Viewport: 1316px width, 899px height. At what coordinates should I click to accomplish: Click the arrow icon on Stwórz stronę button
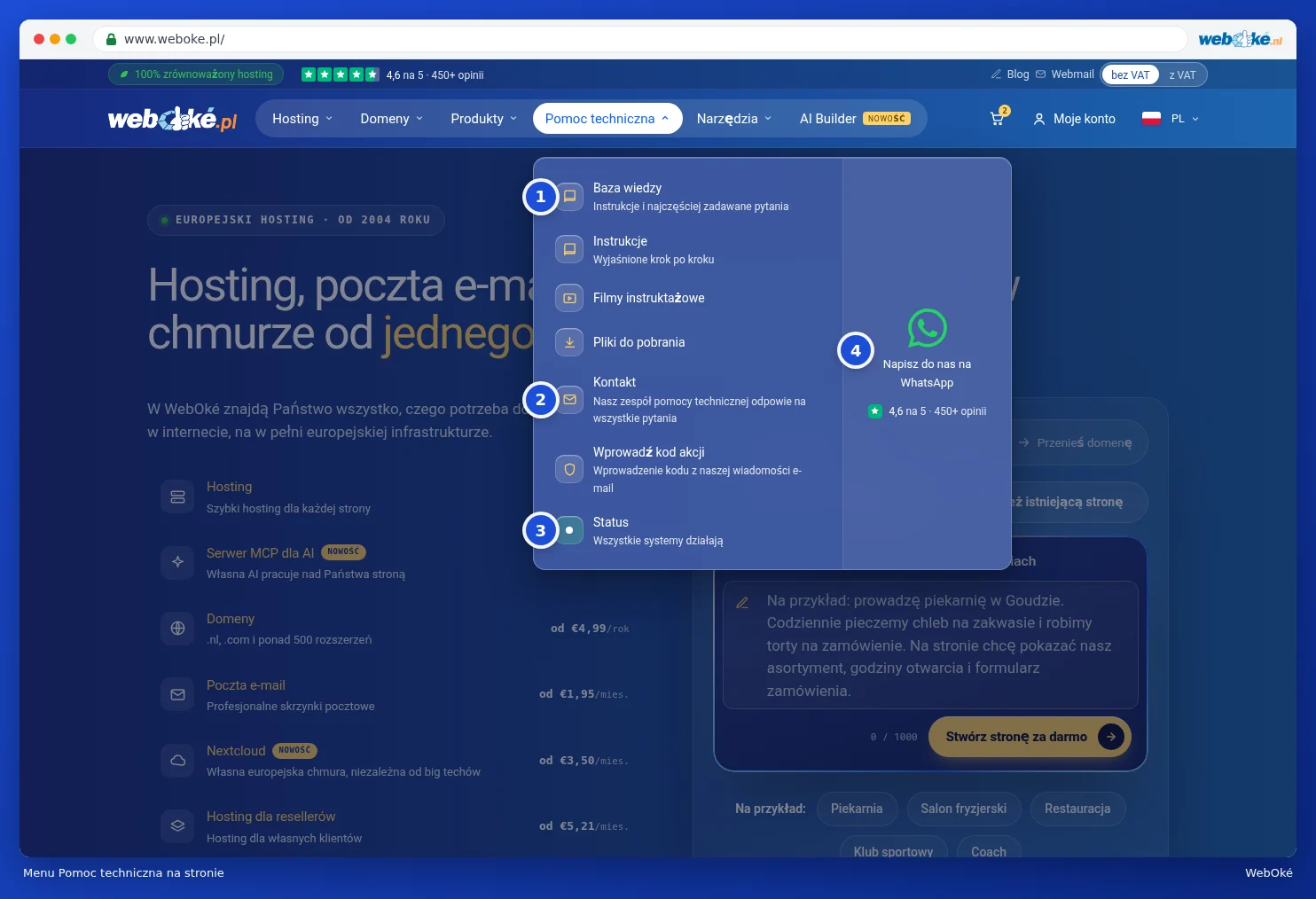1111,737
